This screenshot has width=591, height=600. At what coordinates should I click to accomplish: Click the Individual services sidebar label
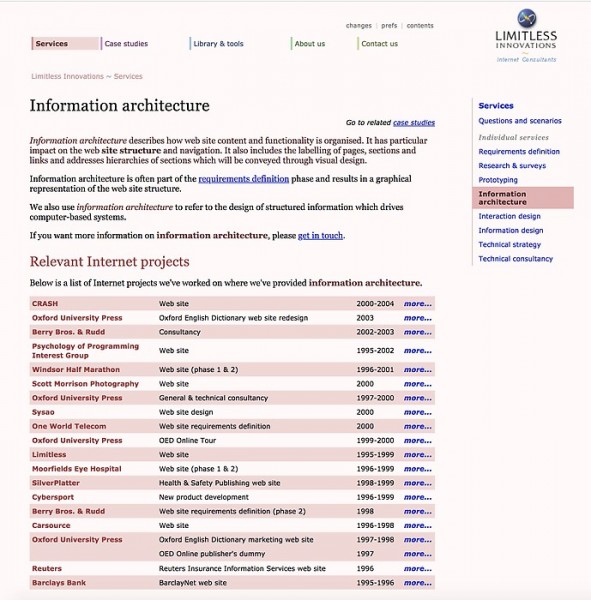513,137
